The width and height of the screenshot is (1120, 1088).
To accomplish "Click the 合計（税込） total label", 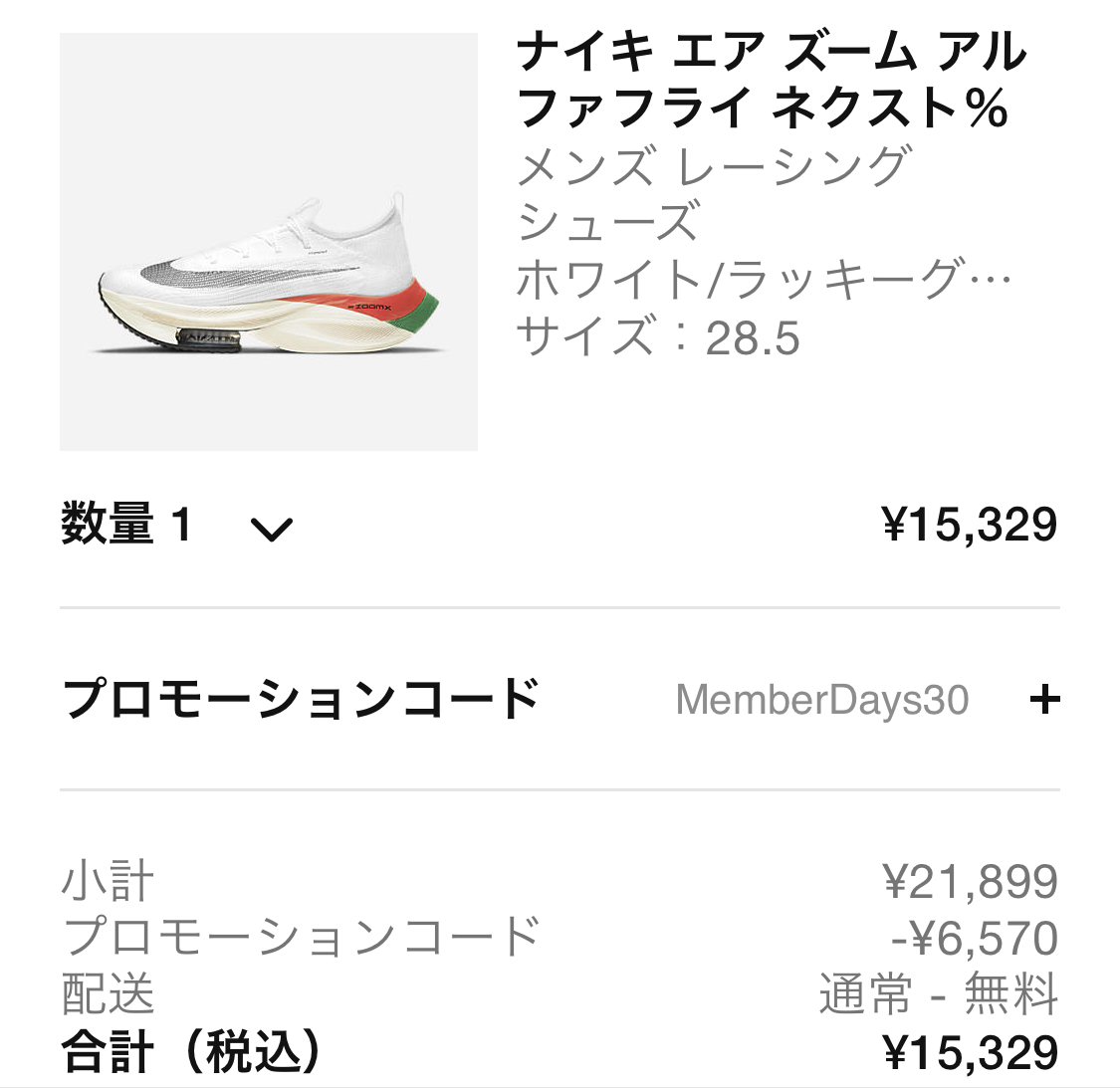I will click(192, 1052).
